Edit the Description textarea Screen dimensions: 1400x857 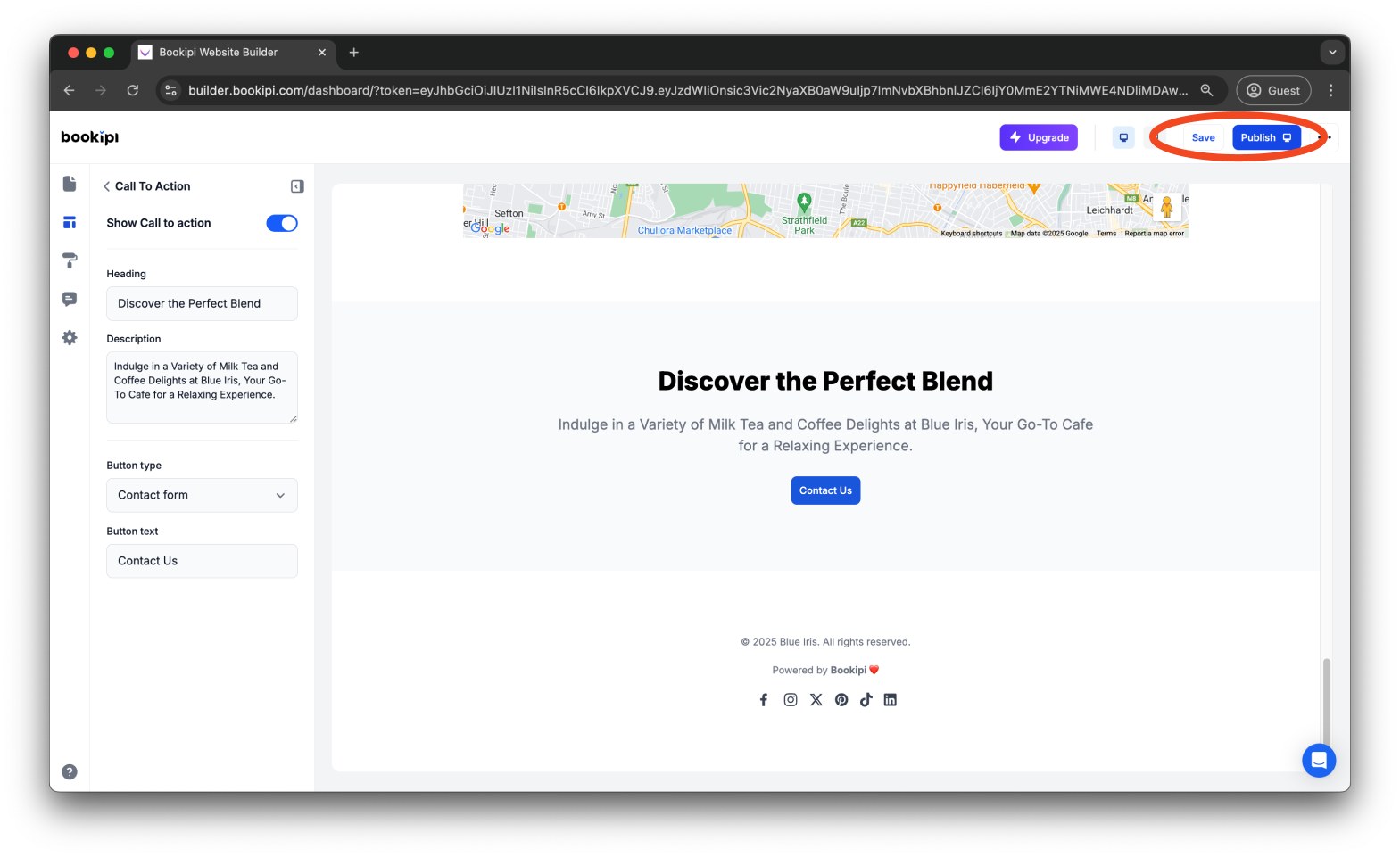(x=202, y=387)
